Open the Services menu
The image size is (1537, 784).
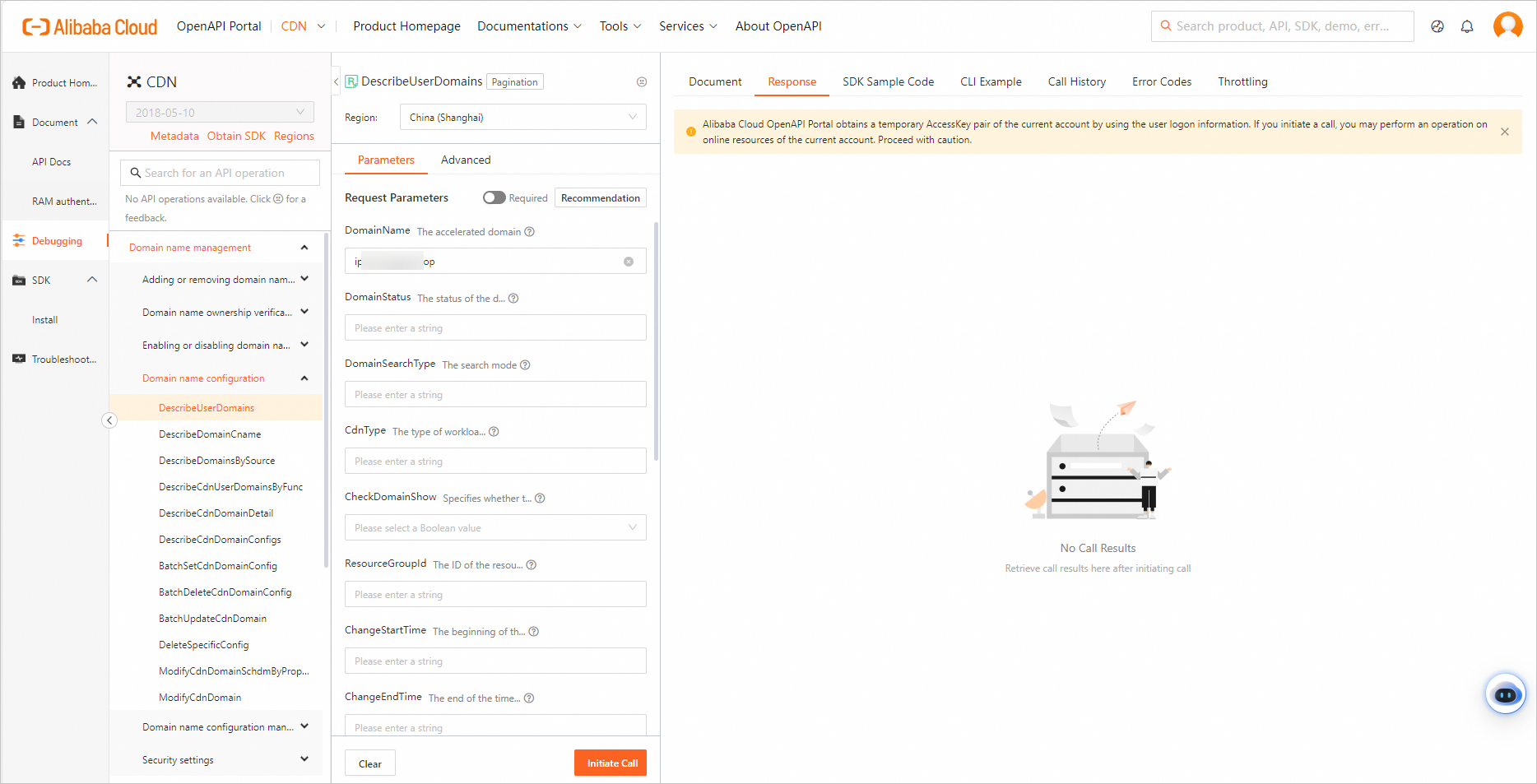pyautogui.click(x=688, y=26)
